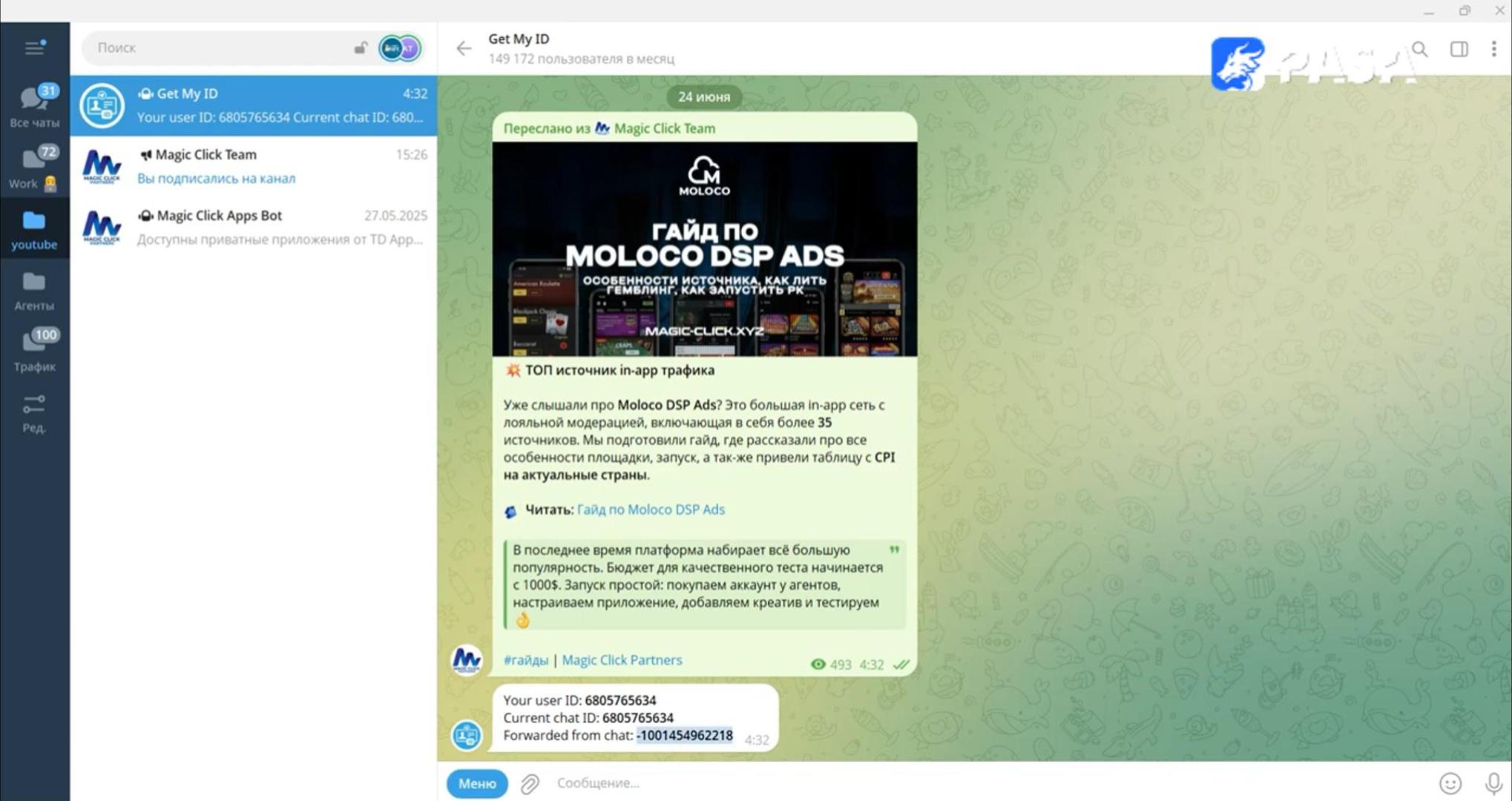Click the lock icon in search bar
1512x801 pixels.
[x=361, y=48]
